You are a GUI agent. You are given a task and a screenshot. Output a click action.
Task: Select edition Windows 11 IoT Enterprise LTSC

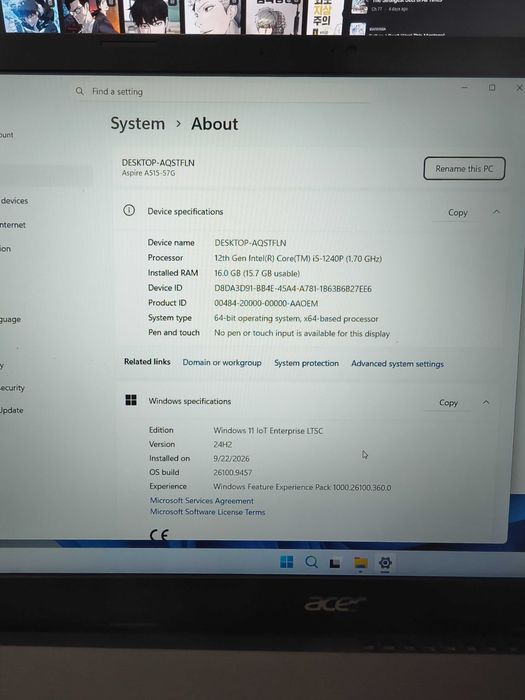point(268,431)
